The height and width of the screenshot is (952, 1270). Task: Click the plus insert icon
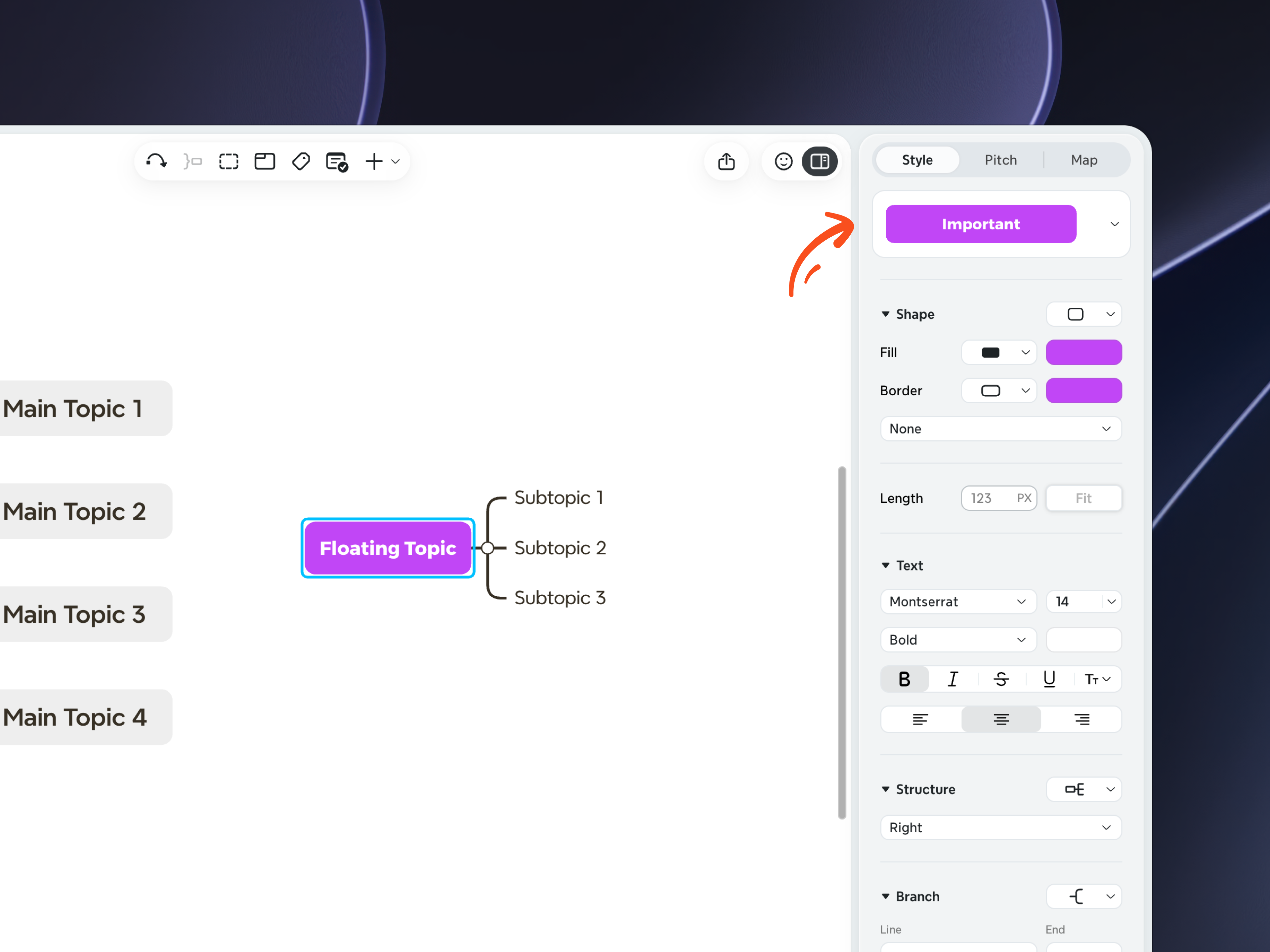tap(374, 161)
